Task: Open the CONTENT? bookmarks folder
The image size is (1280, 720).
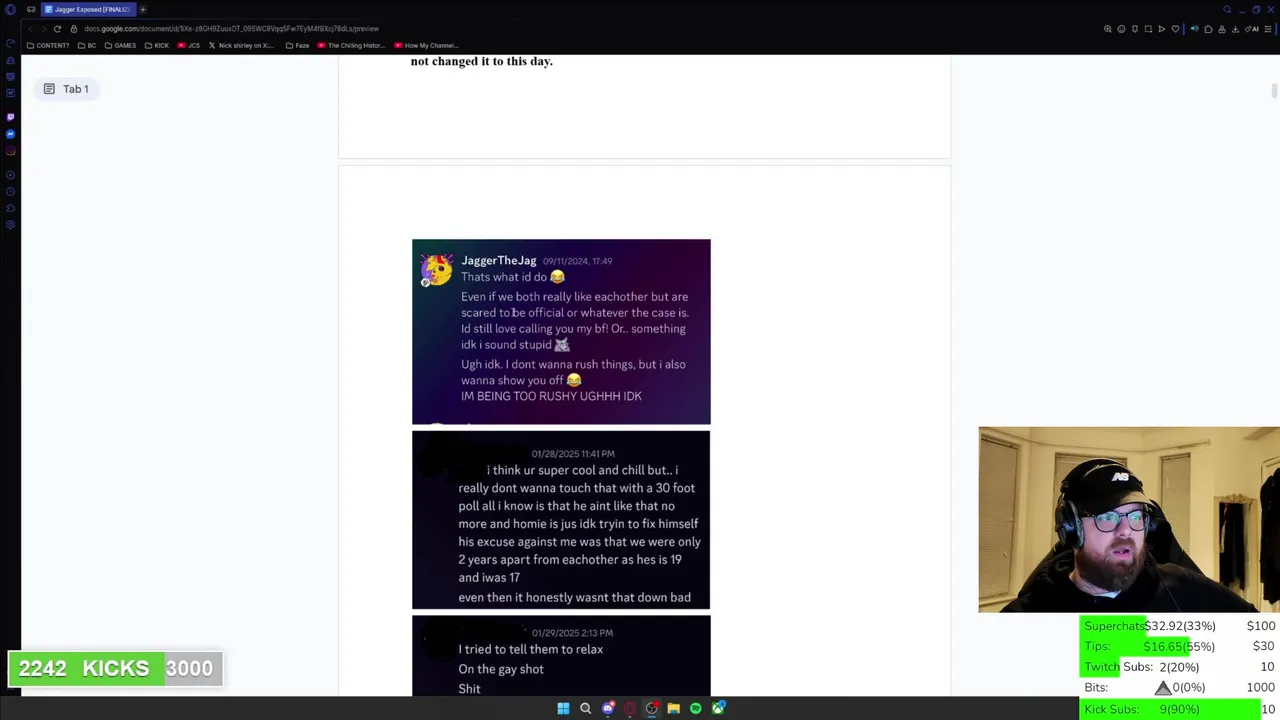Action: (x=48, y=45)
